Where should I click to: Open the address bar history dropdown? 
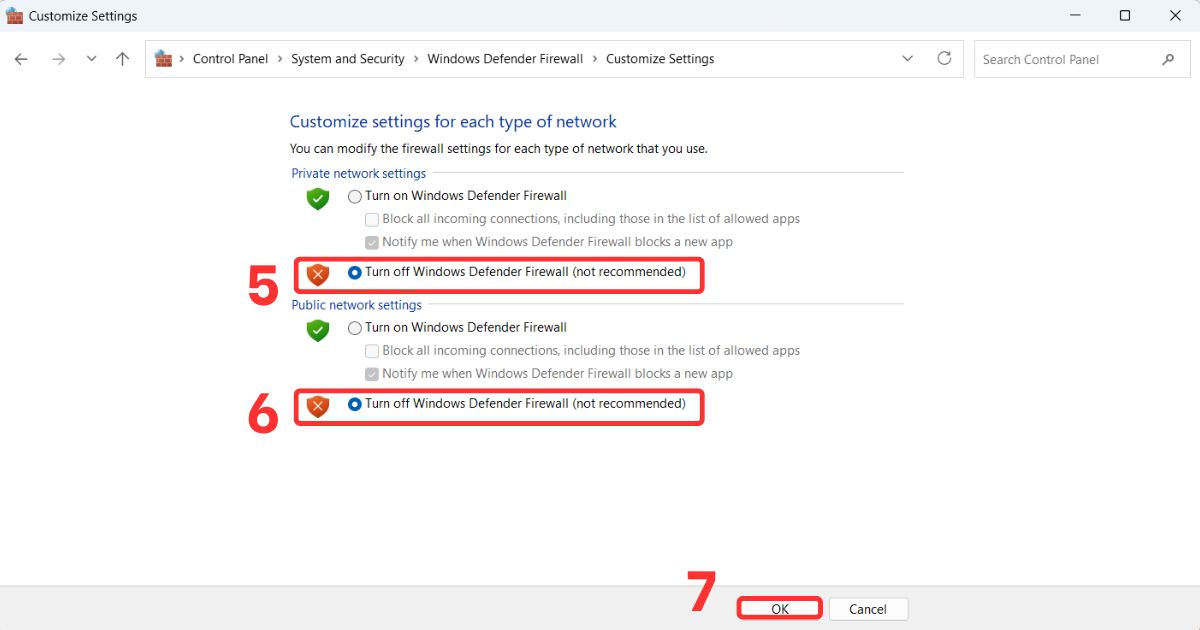[908, 58]
